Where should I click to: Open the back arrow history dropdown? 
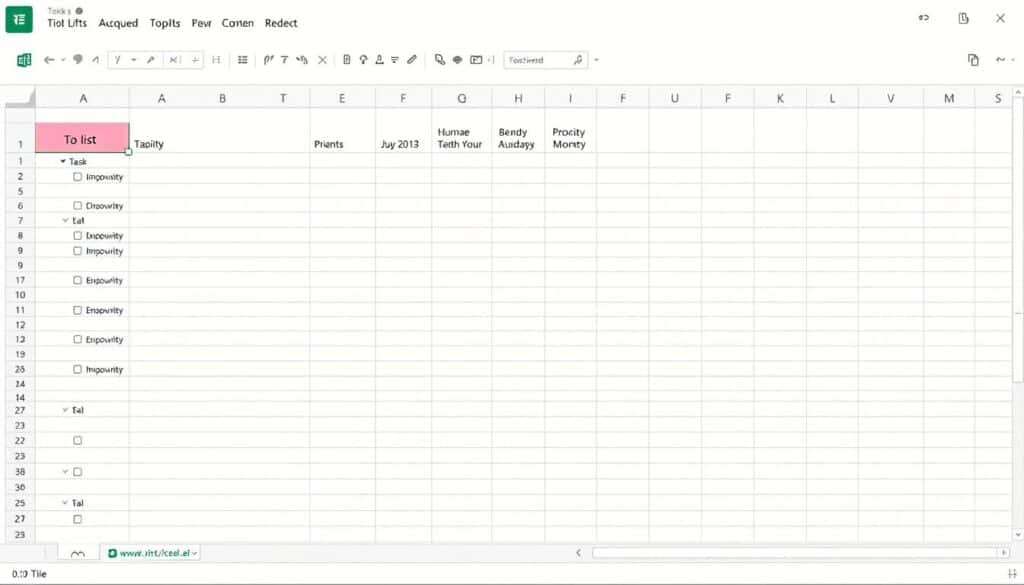(63, 60)
